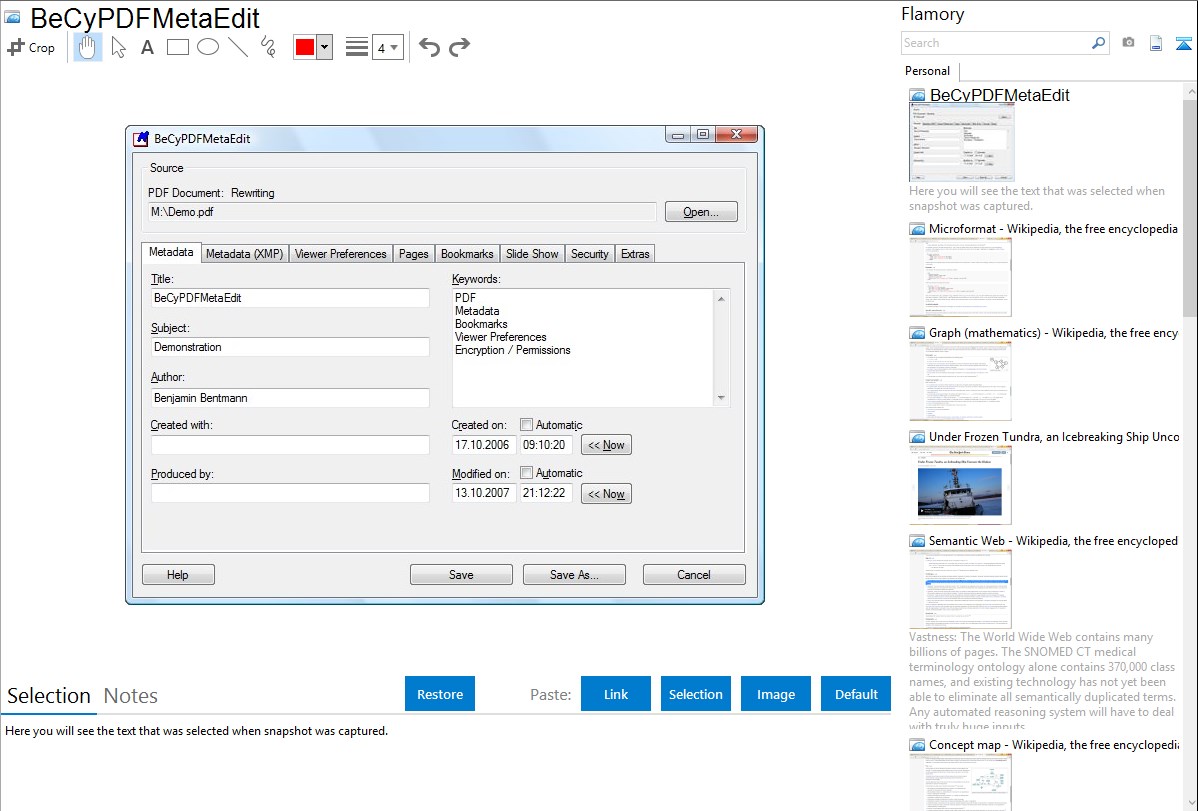Toggle the Automatic checkbox for Modified on
Screen dimensions: 1198x811
[526, 472]
